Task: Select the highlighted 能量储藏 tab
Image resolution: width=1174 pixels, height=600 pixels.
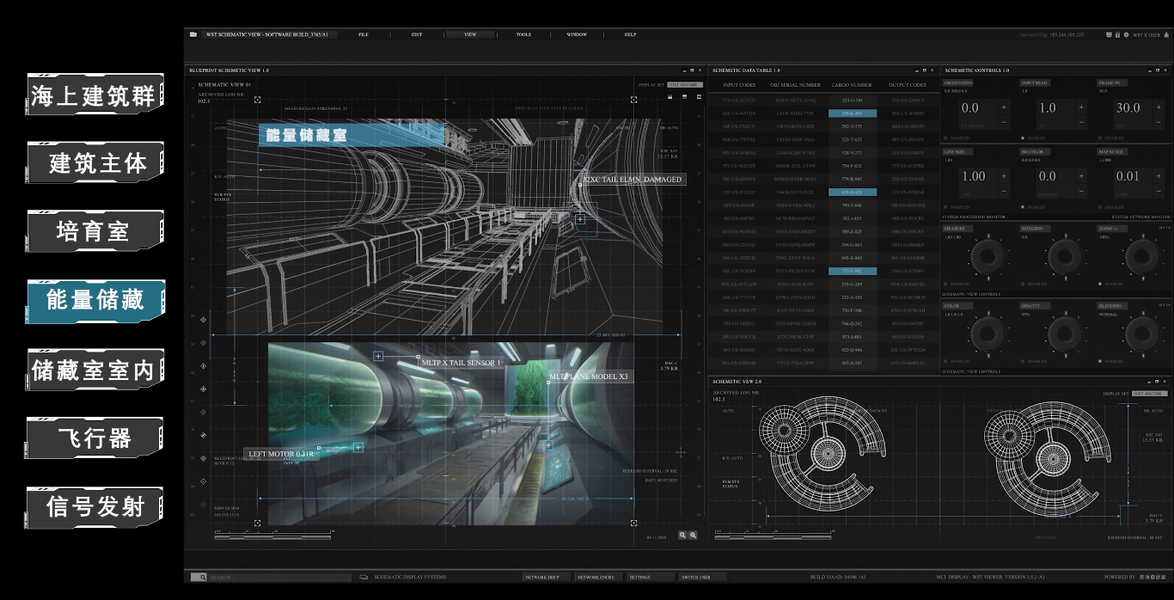Action: coord(95,301)
